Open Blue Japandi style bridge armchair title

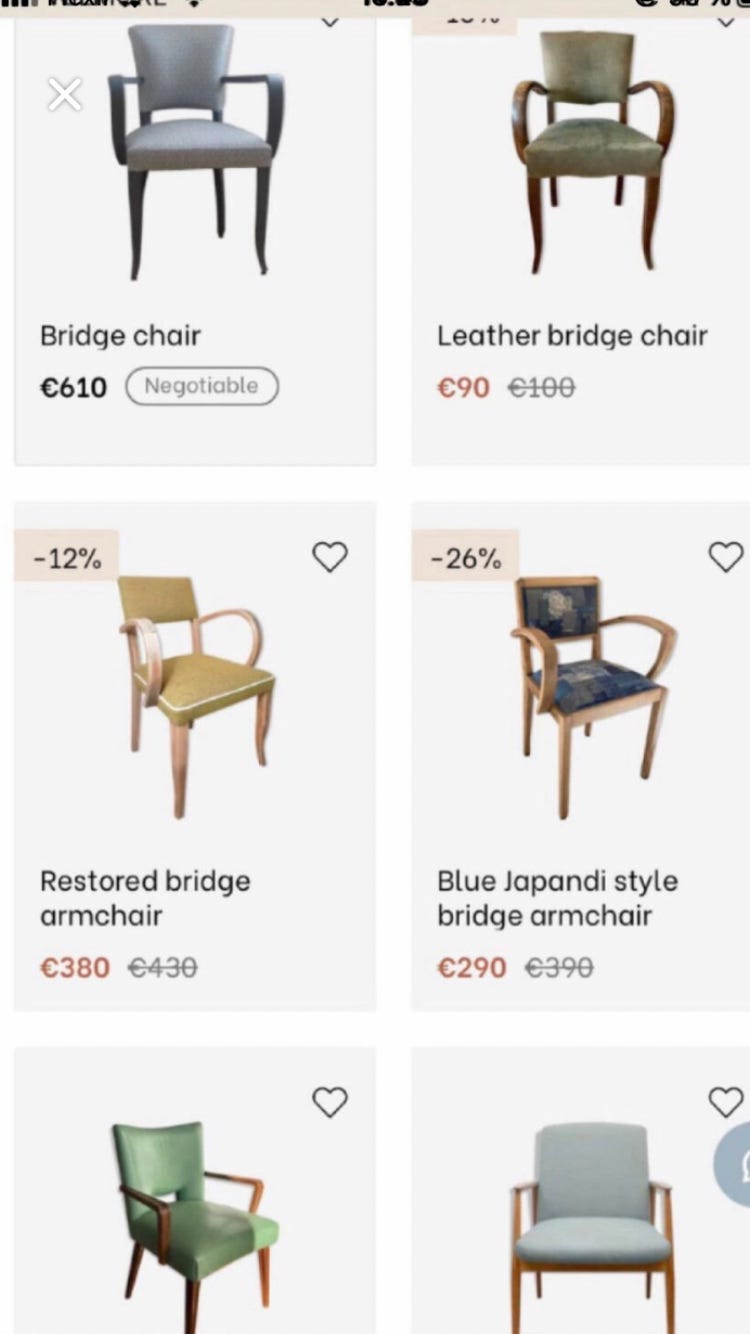click(x=557, y=898)
